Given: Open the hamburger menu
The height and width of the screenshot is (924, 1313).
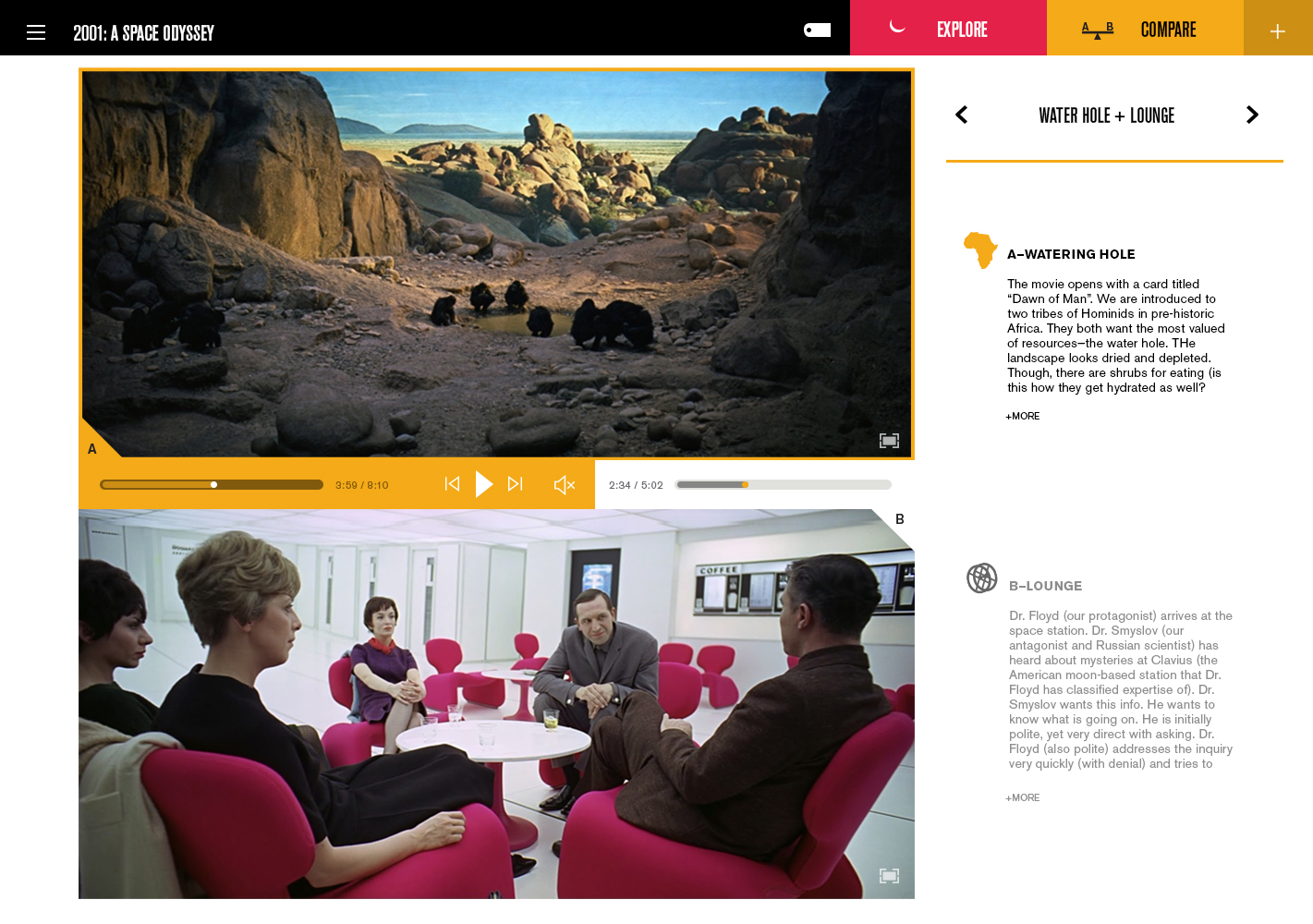Looking at the screenshot, I should 36,32.
